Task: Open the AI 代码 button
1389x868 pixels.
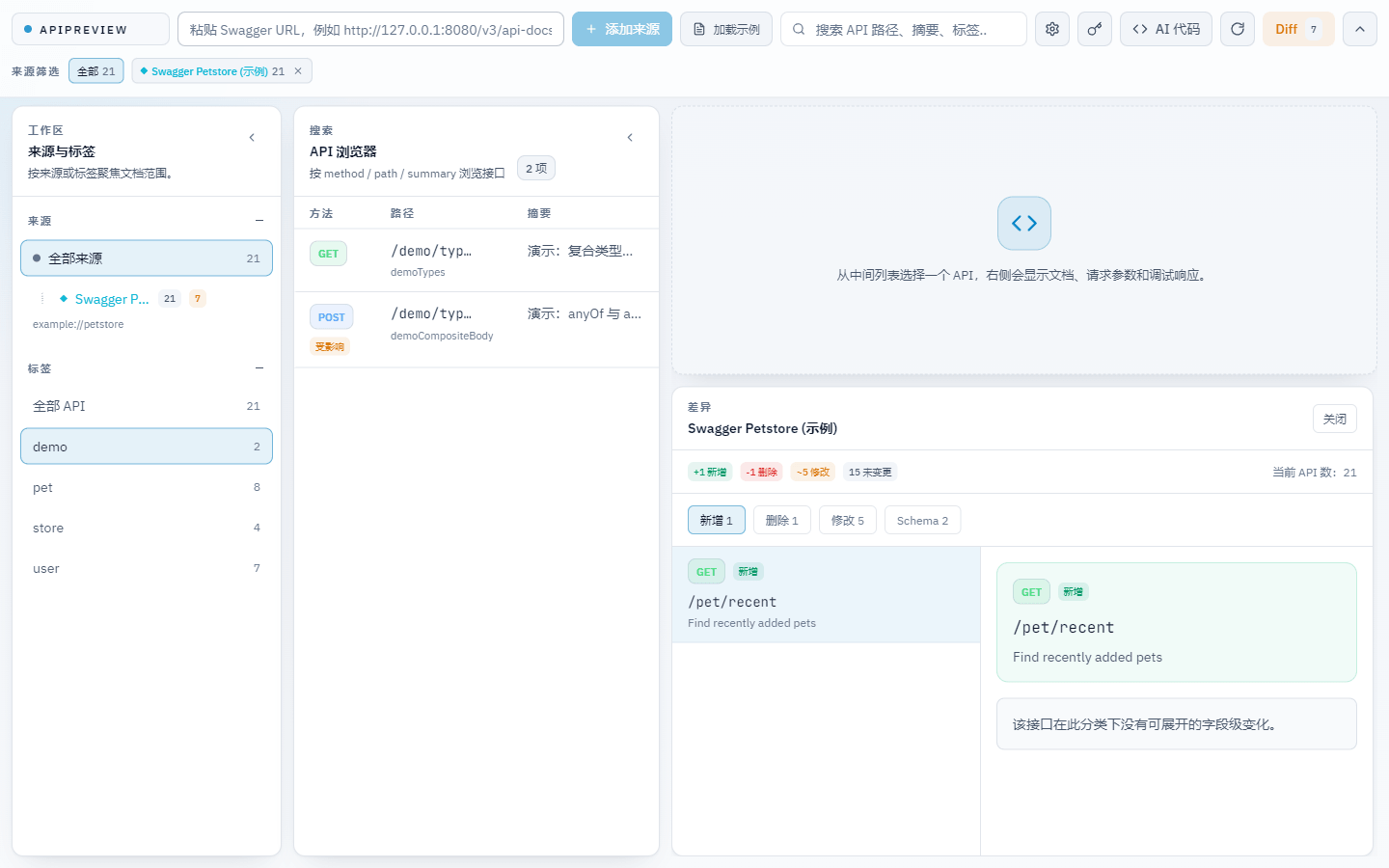Action: click(1166, 29)
